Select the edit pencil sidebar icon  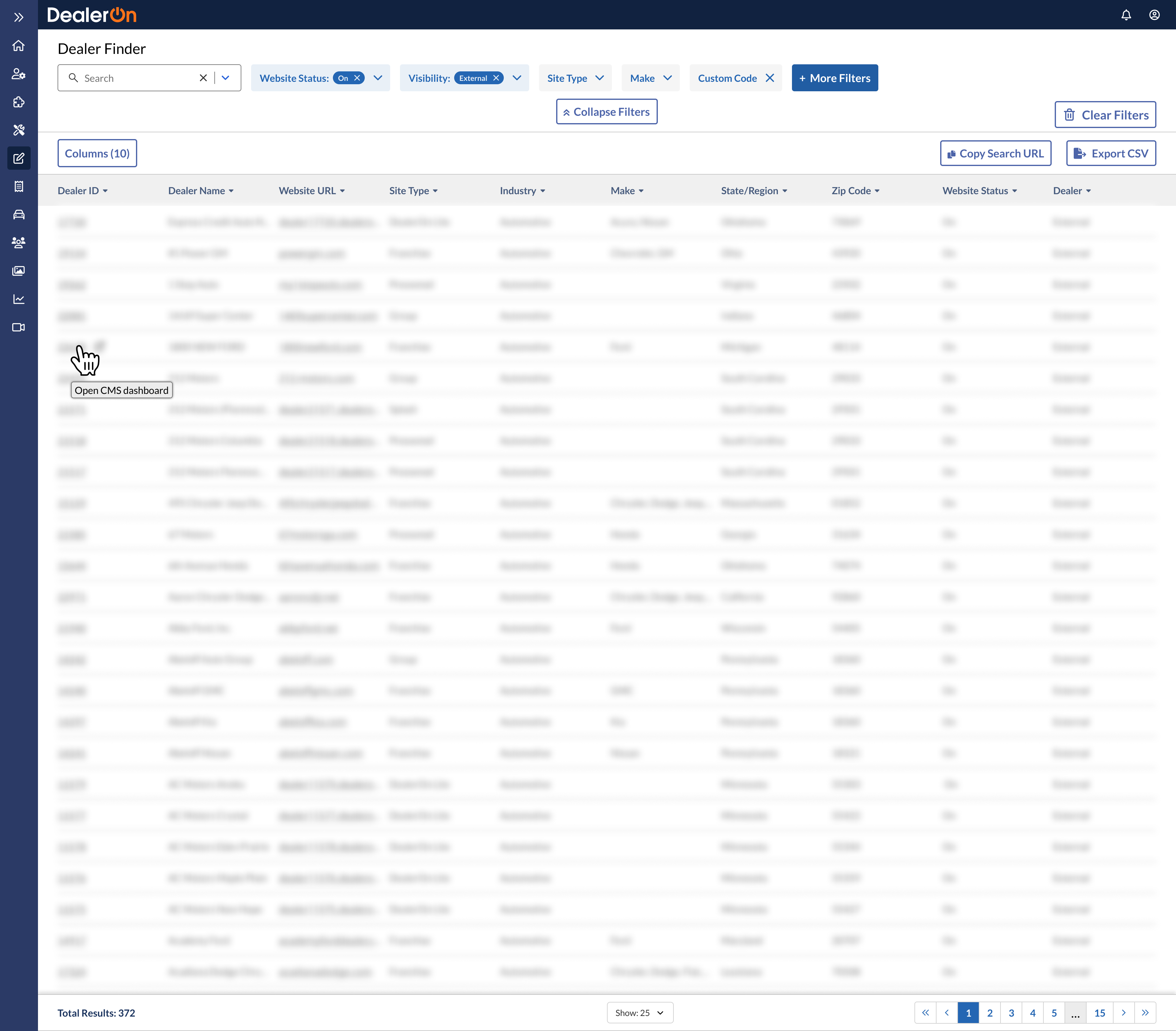pos(18,158)
